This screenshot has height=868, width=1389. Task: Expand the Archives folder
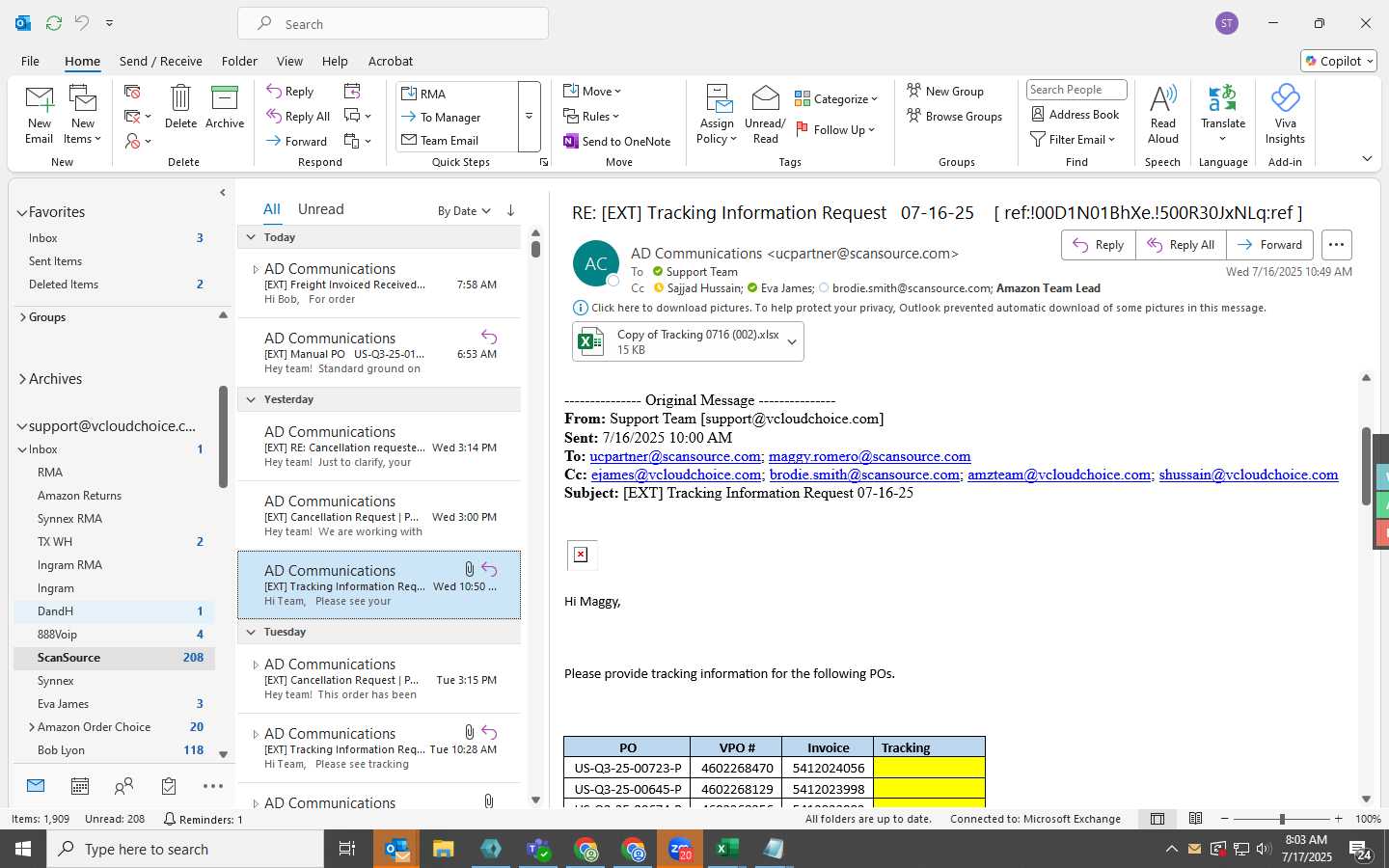click(21, 379)
